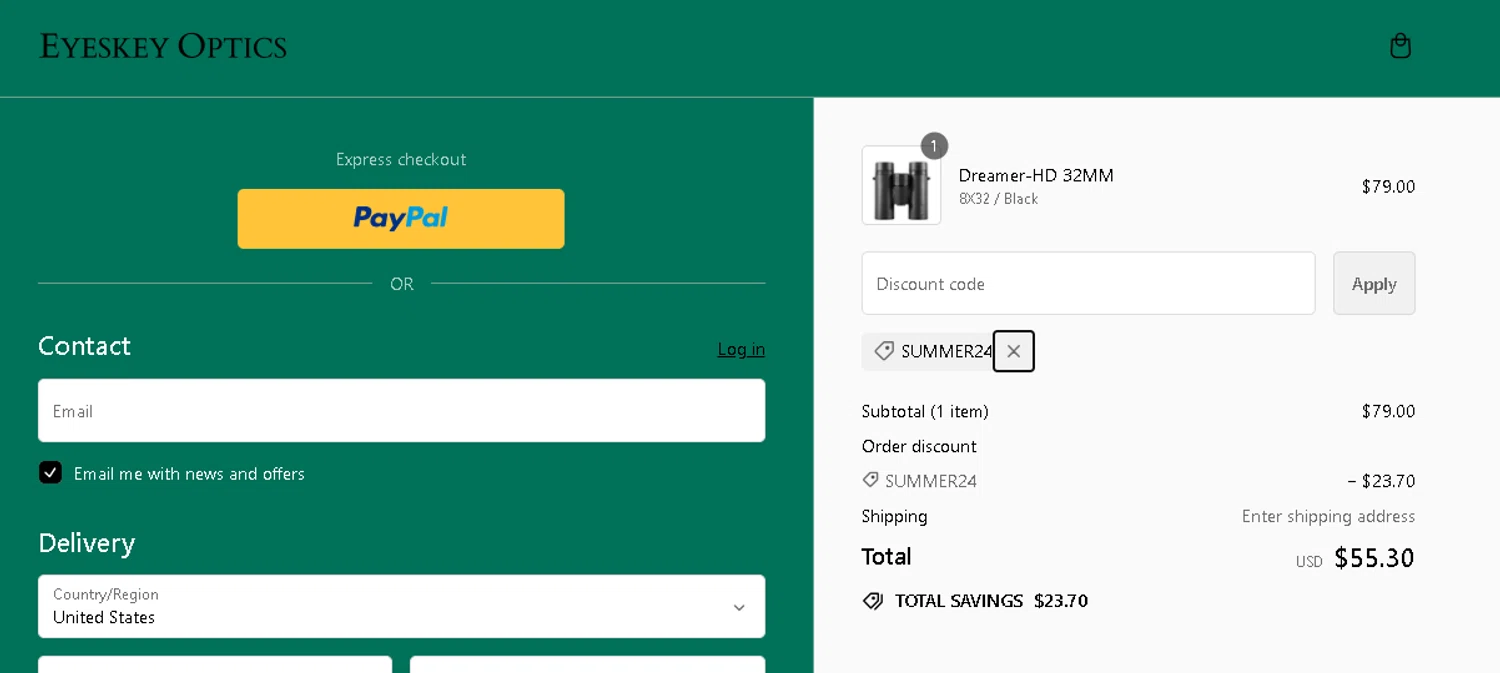The image size is (1500, 673).
Task: Click the SUMMER24 tag icon in the chip
Action: point(884,351)
